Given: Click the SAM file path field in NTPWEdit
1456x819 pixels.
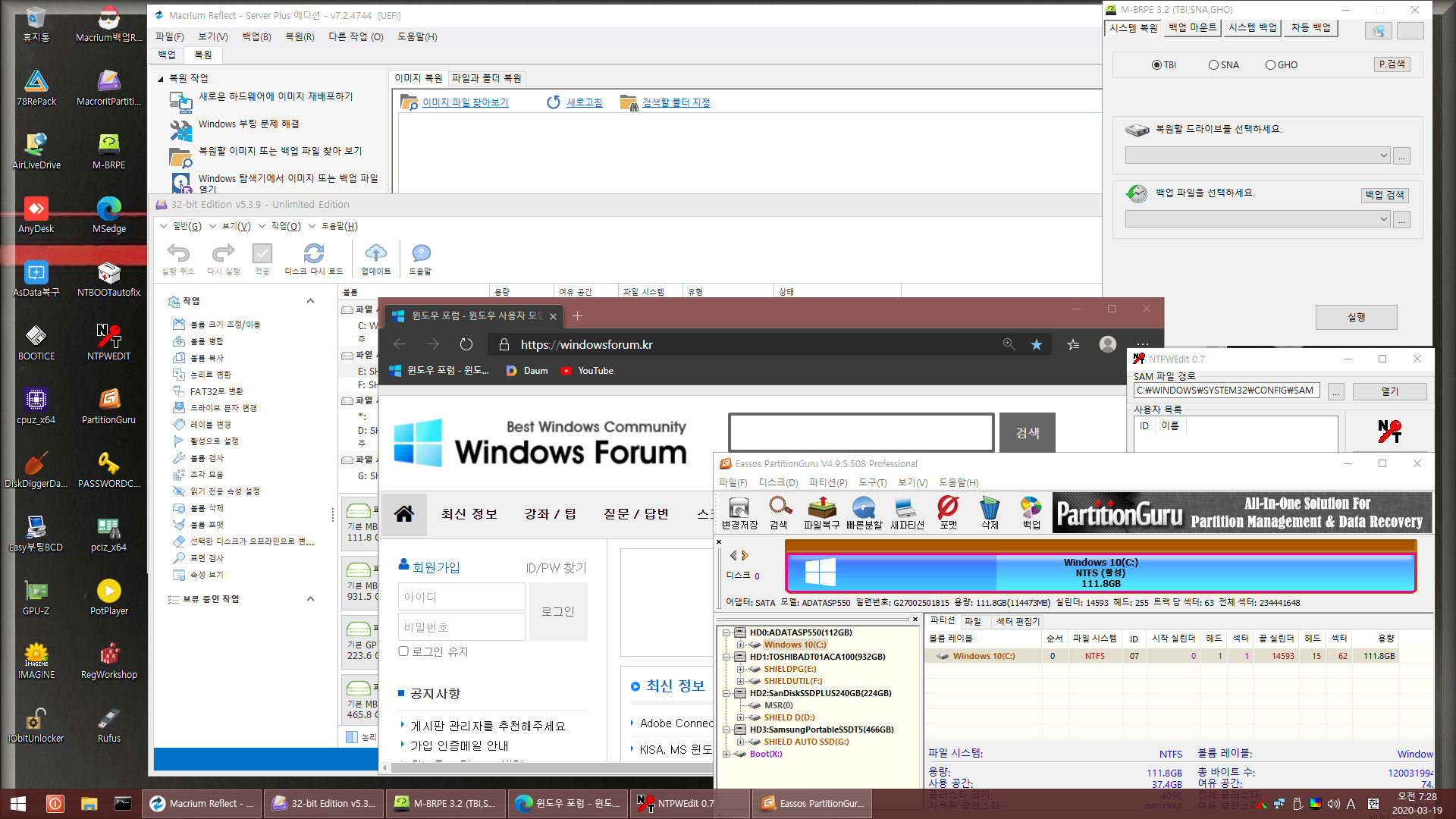Looking at the screenshot, I should [1226, 391].
